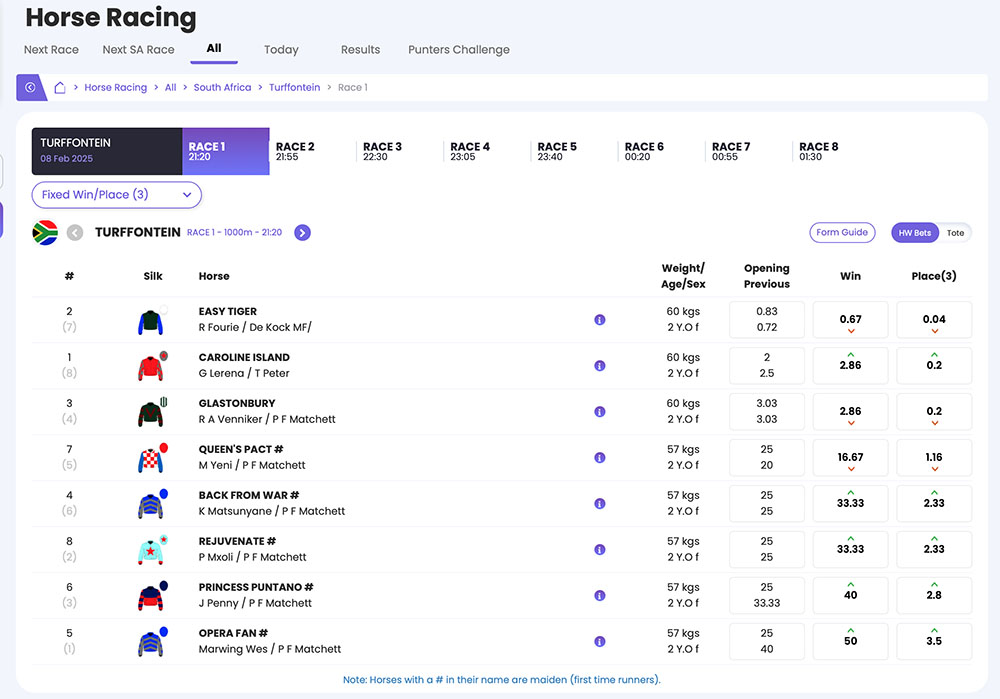Select Race 7 at 00:55
This screenshot has height=699, width=1000.
(x=732, y=151)
